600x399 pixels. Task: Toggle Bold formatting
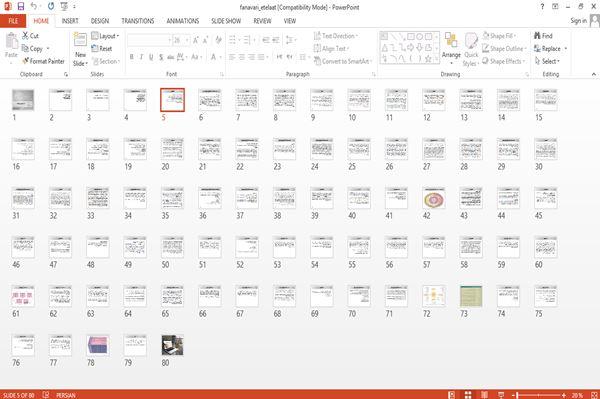(132, 57)
